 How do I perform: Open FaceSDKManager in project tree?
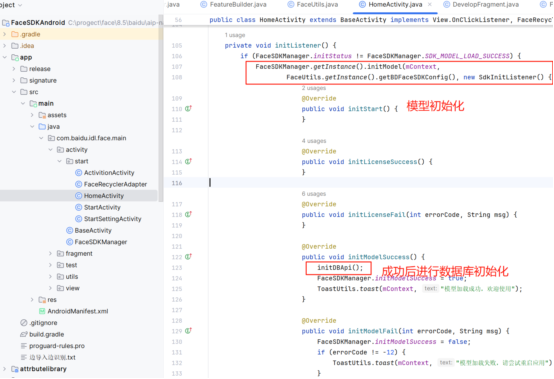(x=101, y=242)
